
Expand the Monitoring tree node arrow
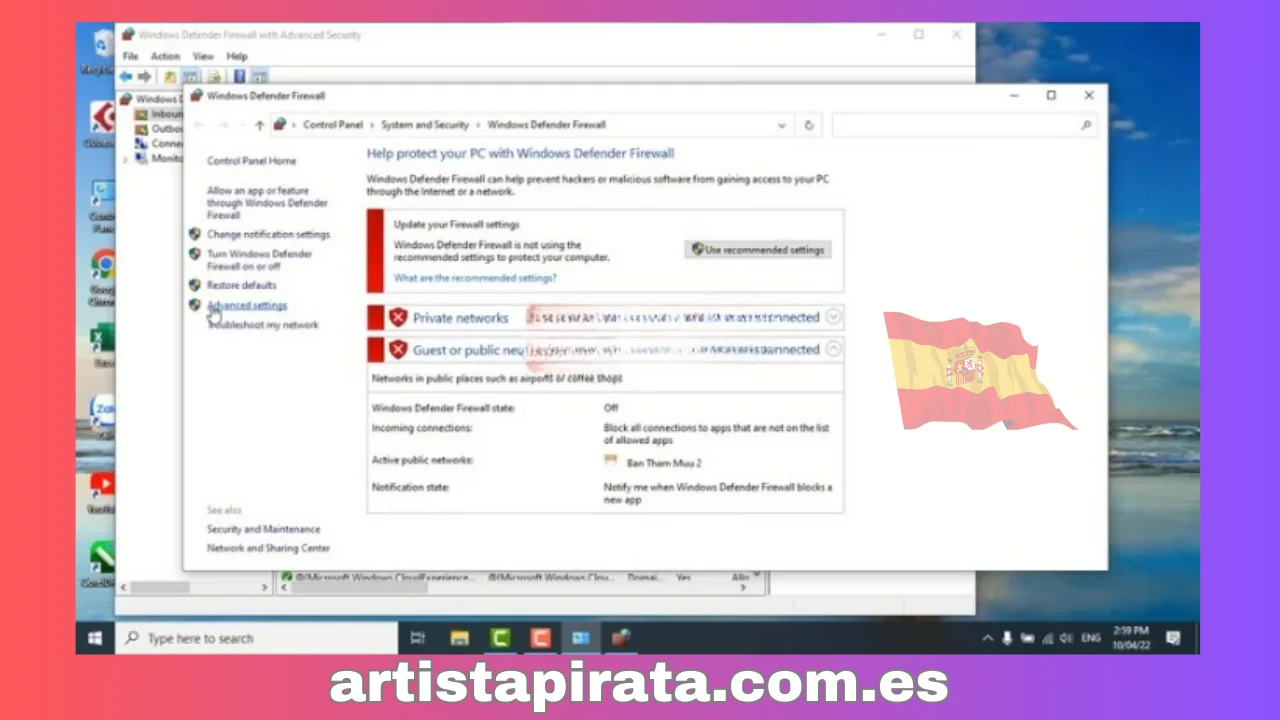[x=125, y=159]
